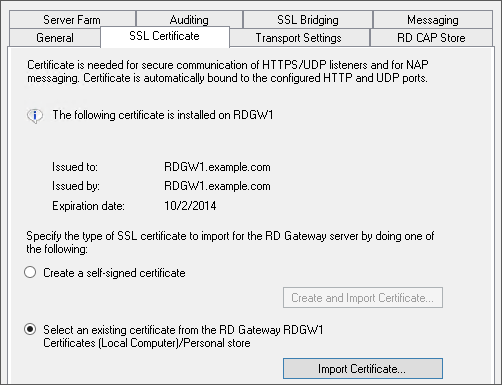The width and height of the screenshot is (502, 385).
Task: Click 'The following certificate is installed' message
Action: pyautogui.click(x=163, y=115)
